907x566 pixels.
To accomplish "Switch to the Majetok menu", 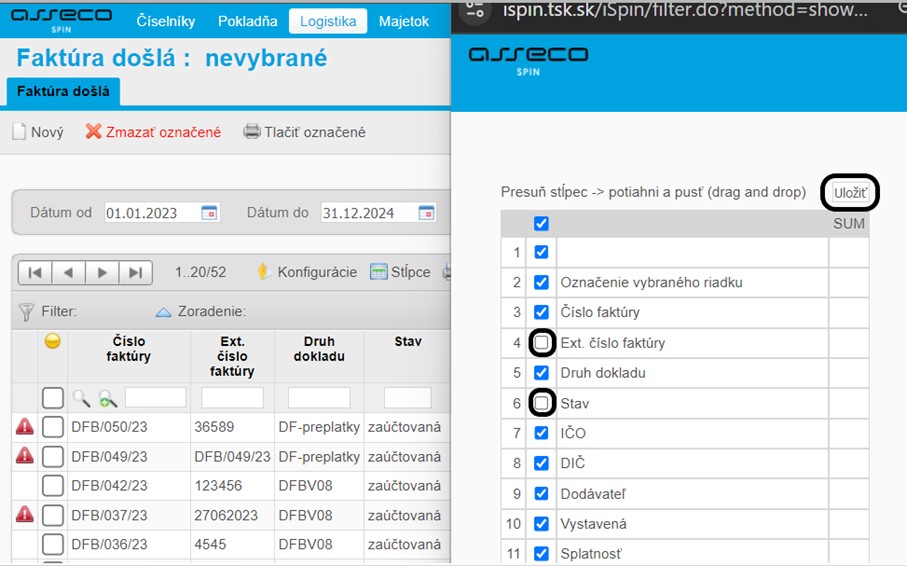I will tap(403, 21).
